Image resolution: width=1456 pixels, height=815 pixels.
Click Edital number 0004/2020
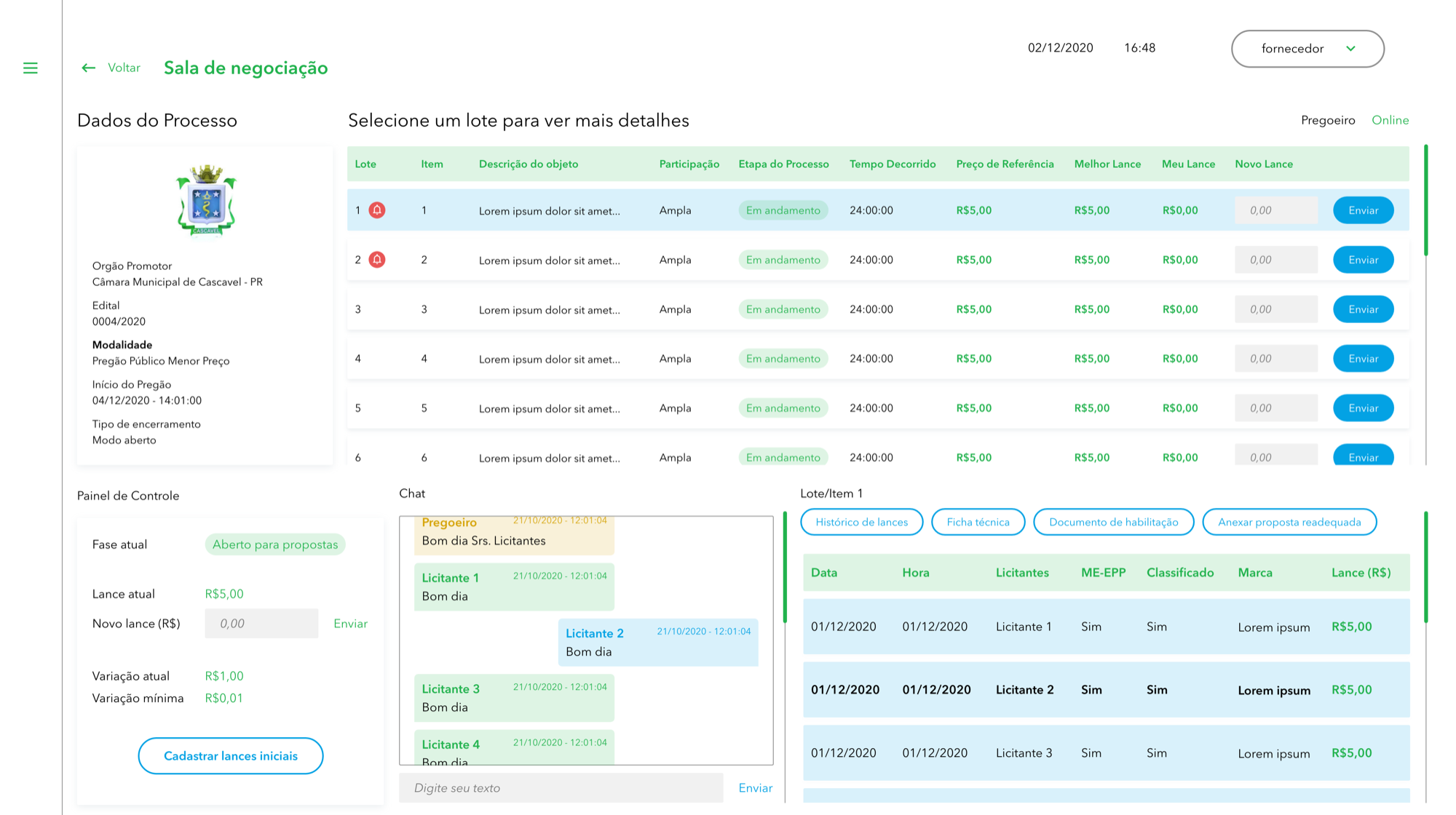pos(119,322)
